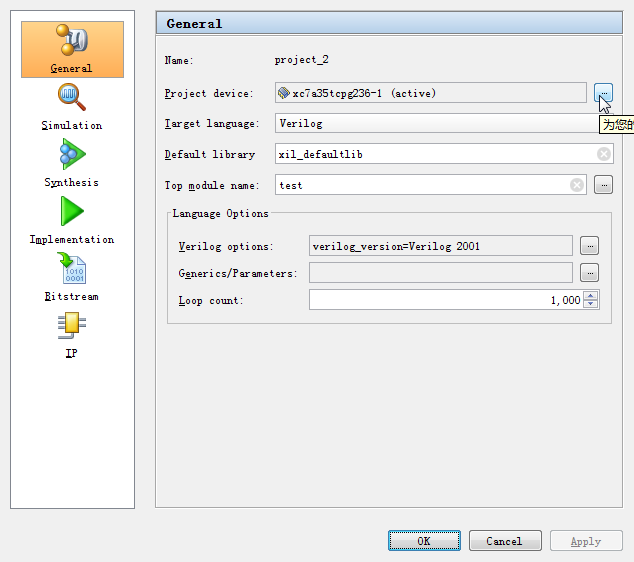Screen dimensions: 634x562
Task: Open the General settings category
Action: pyautogui.click(x=72, y=49)
